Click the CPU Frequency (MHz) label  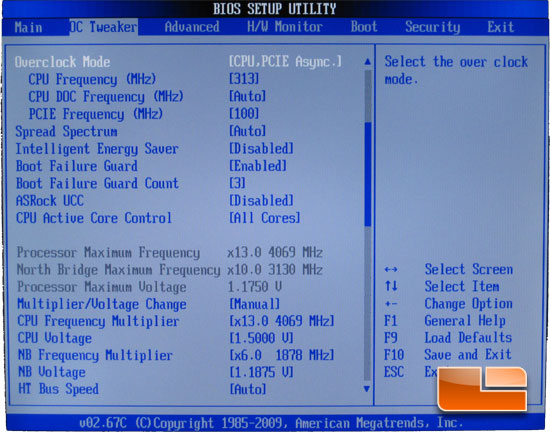(x=92, y=79)
